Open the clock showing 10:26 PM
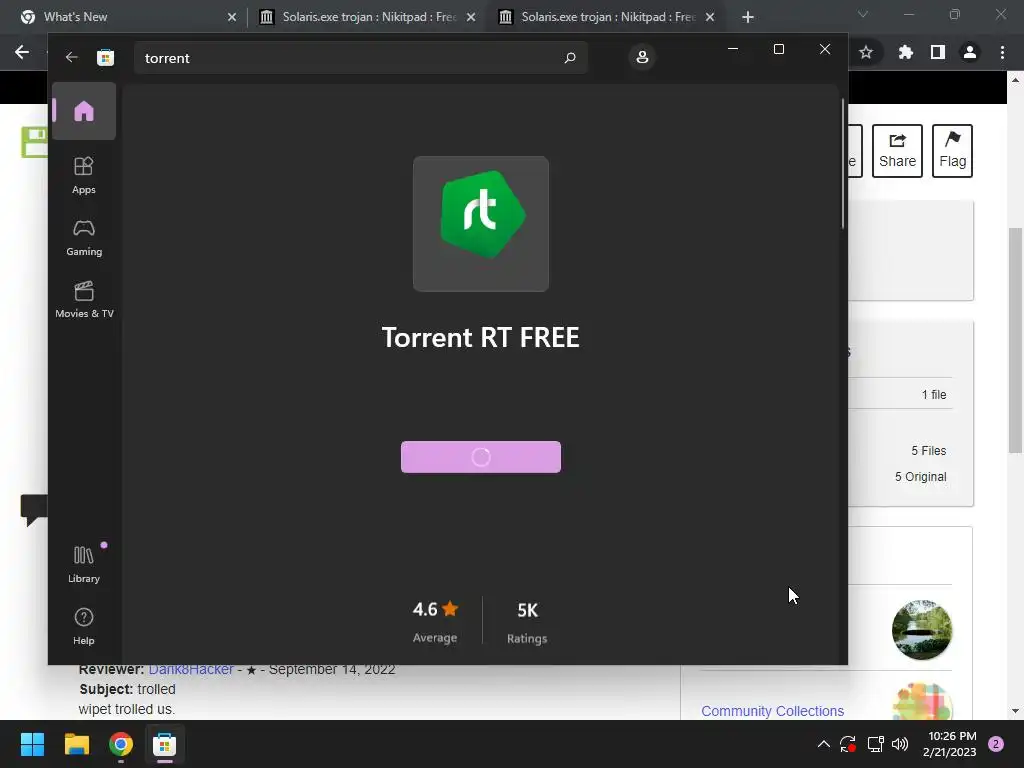 (950, 744)
